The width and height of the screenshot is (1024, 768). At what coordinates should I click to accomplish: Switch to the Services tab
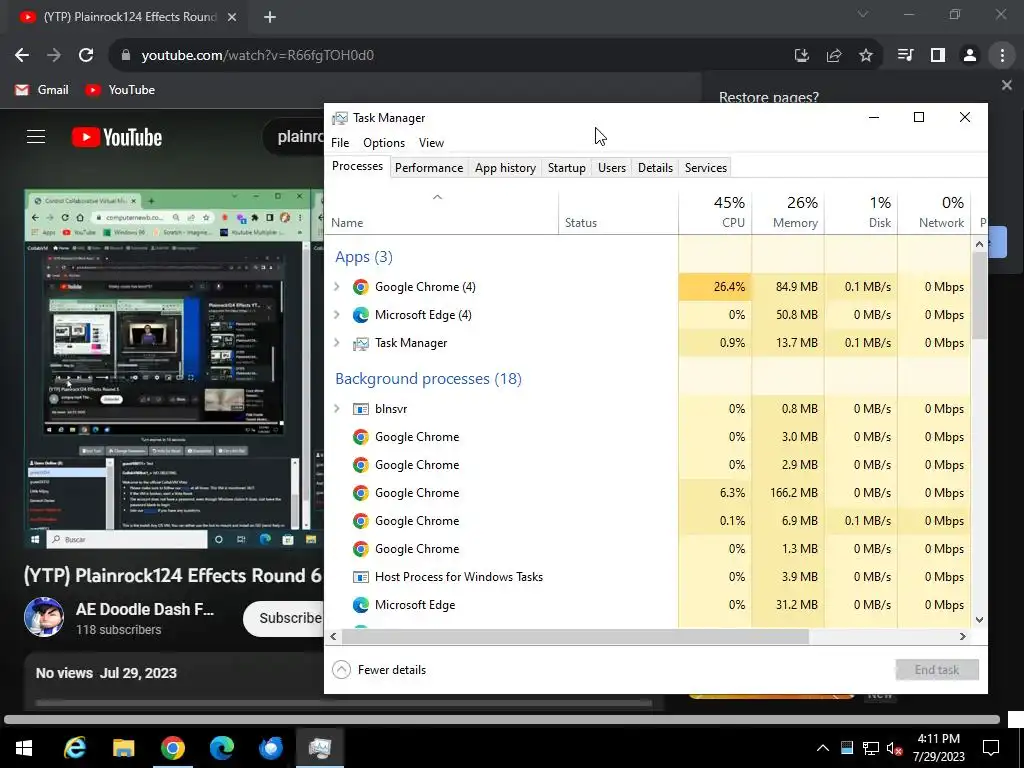coord(706,168)
